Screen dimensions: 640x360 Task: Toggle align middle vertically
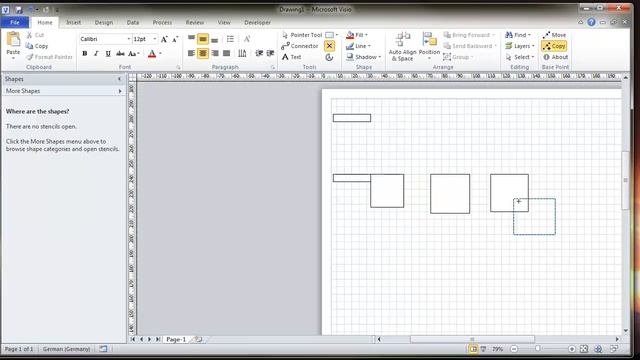[x=203, y=39]
